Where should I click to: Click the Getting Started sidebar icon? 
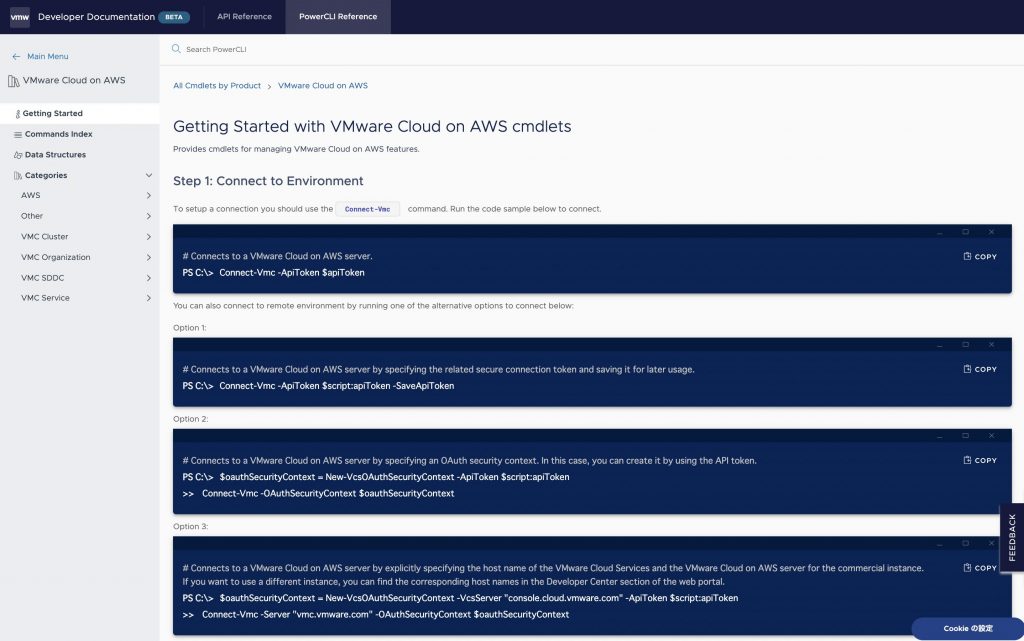point(18,114)
